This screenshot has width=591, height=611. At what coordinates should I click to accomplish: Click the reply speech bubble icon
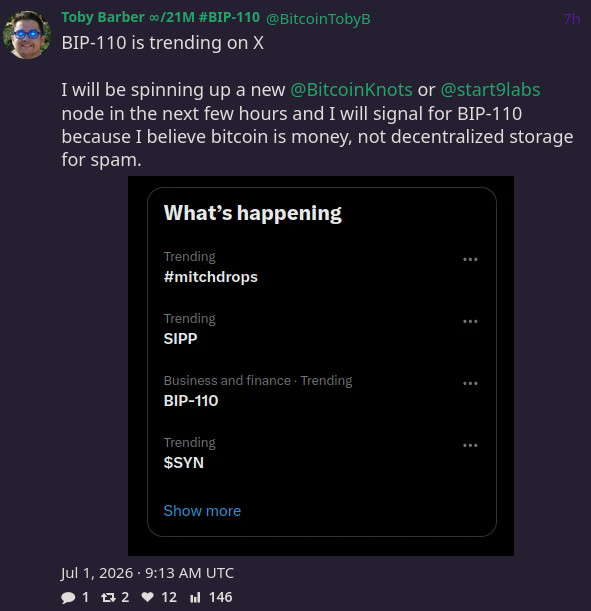[68, 597]
